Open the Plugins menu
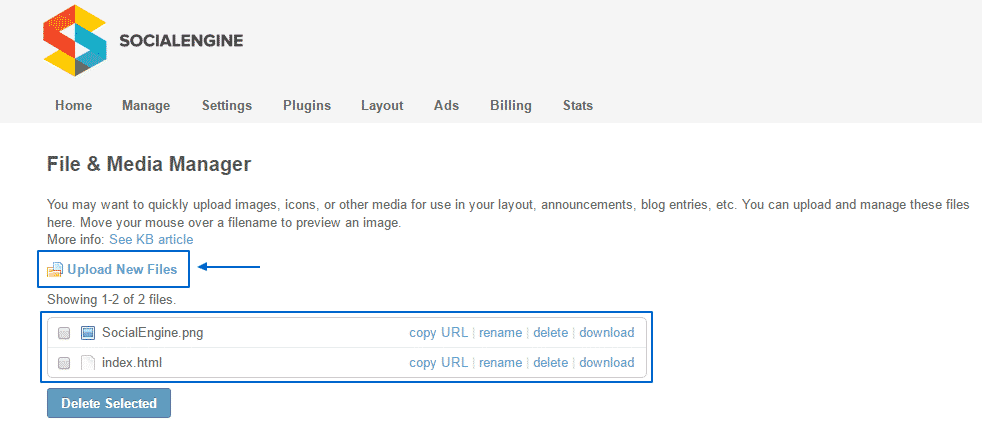This screenshot has height=443, width=982. [307, 106]
